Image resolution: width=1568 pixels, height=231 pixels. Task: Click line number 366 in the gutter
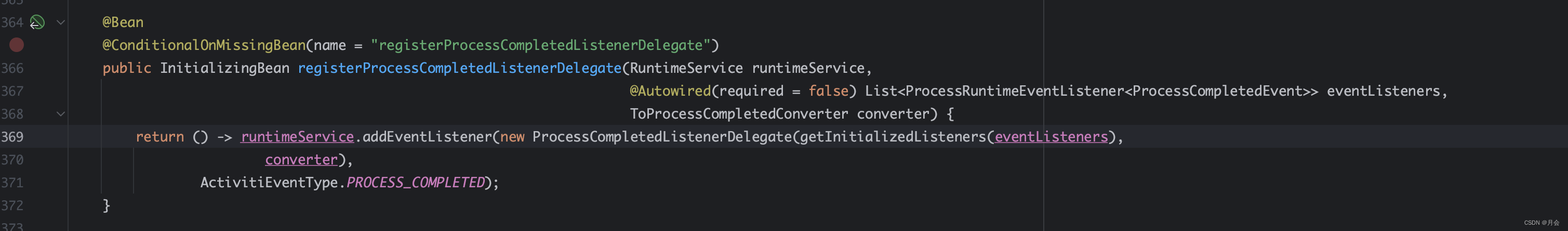(x=12, y=68)
